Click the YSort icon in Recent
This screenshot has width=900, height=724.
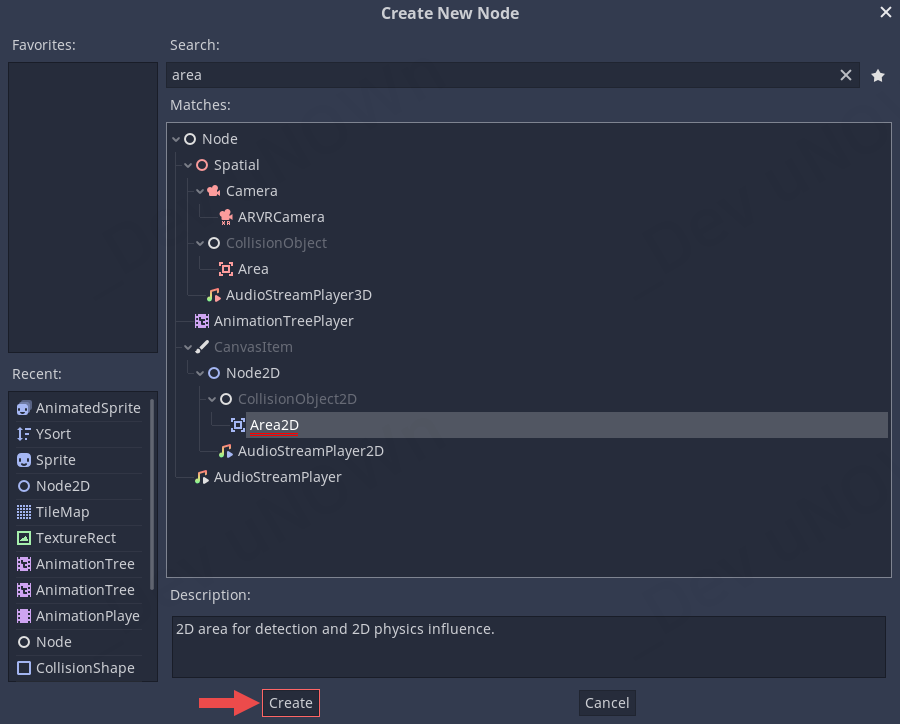(24, 434)
